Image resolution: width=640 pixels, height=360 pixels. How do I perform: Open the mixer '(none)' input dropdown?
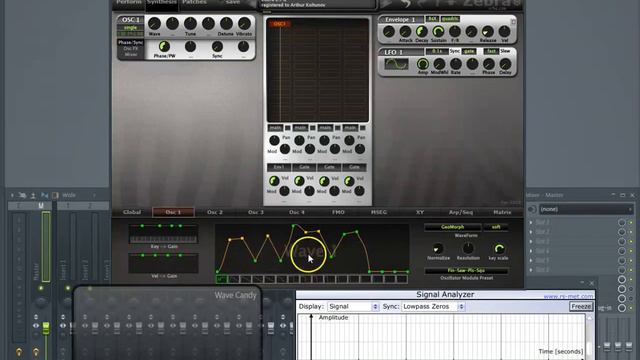(586, 209)
